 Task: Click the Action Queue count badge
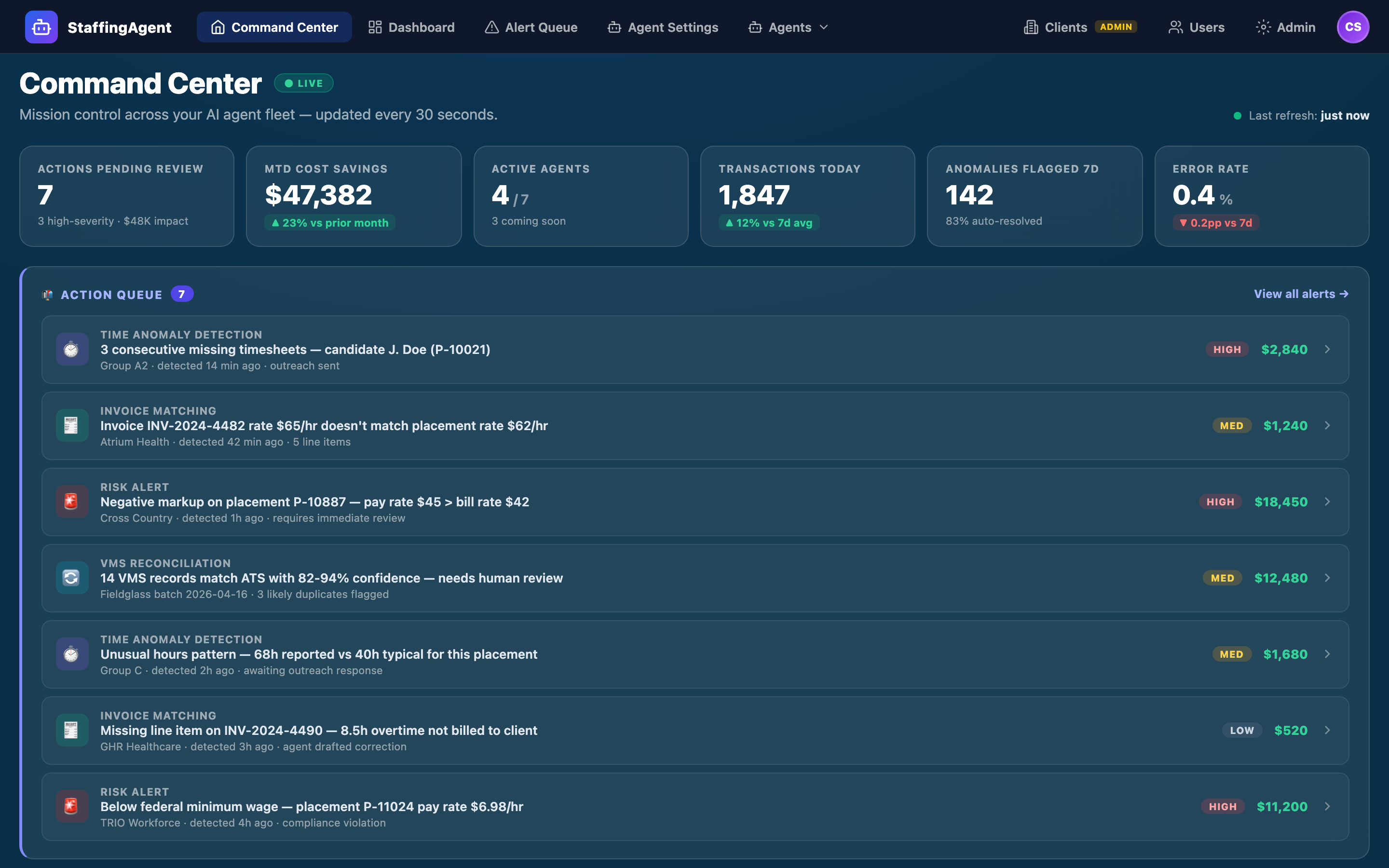[x=181, y=294]
